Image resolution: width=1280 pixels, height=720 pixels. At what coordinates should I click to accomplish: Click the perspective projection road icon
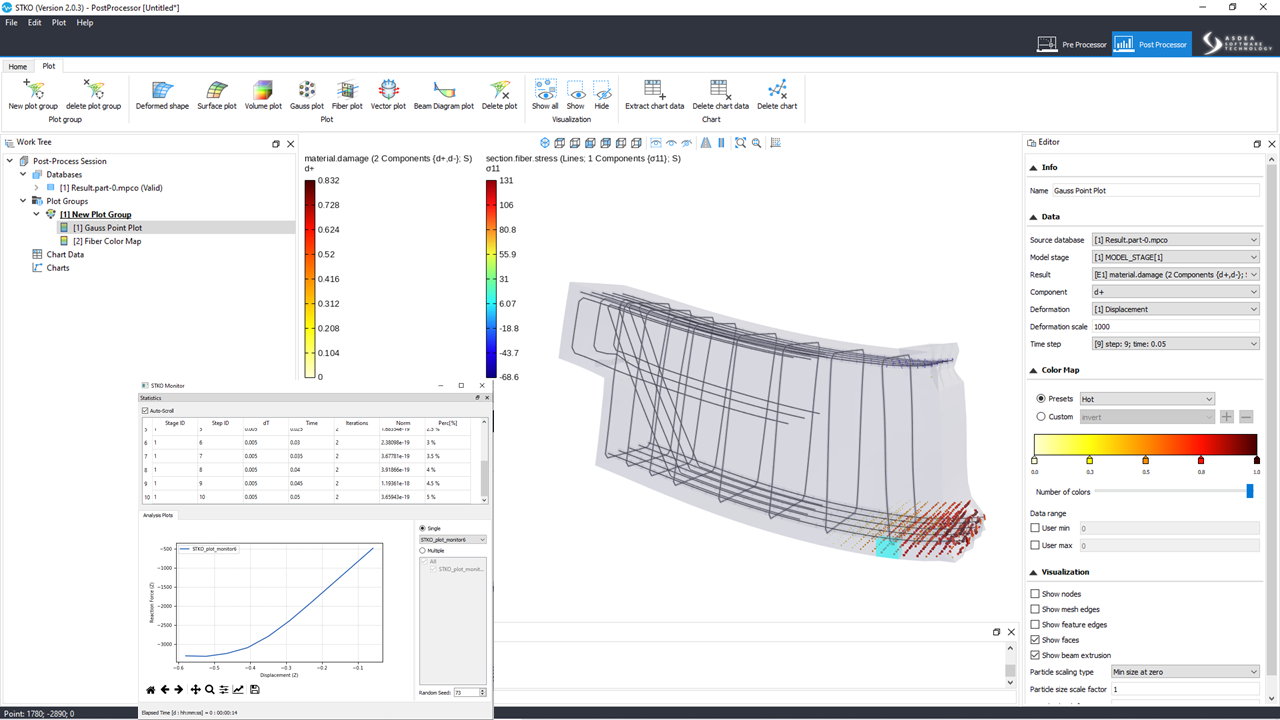pos(706,143)
